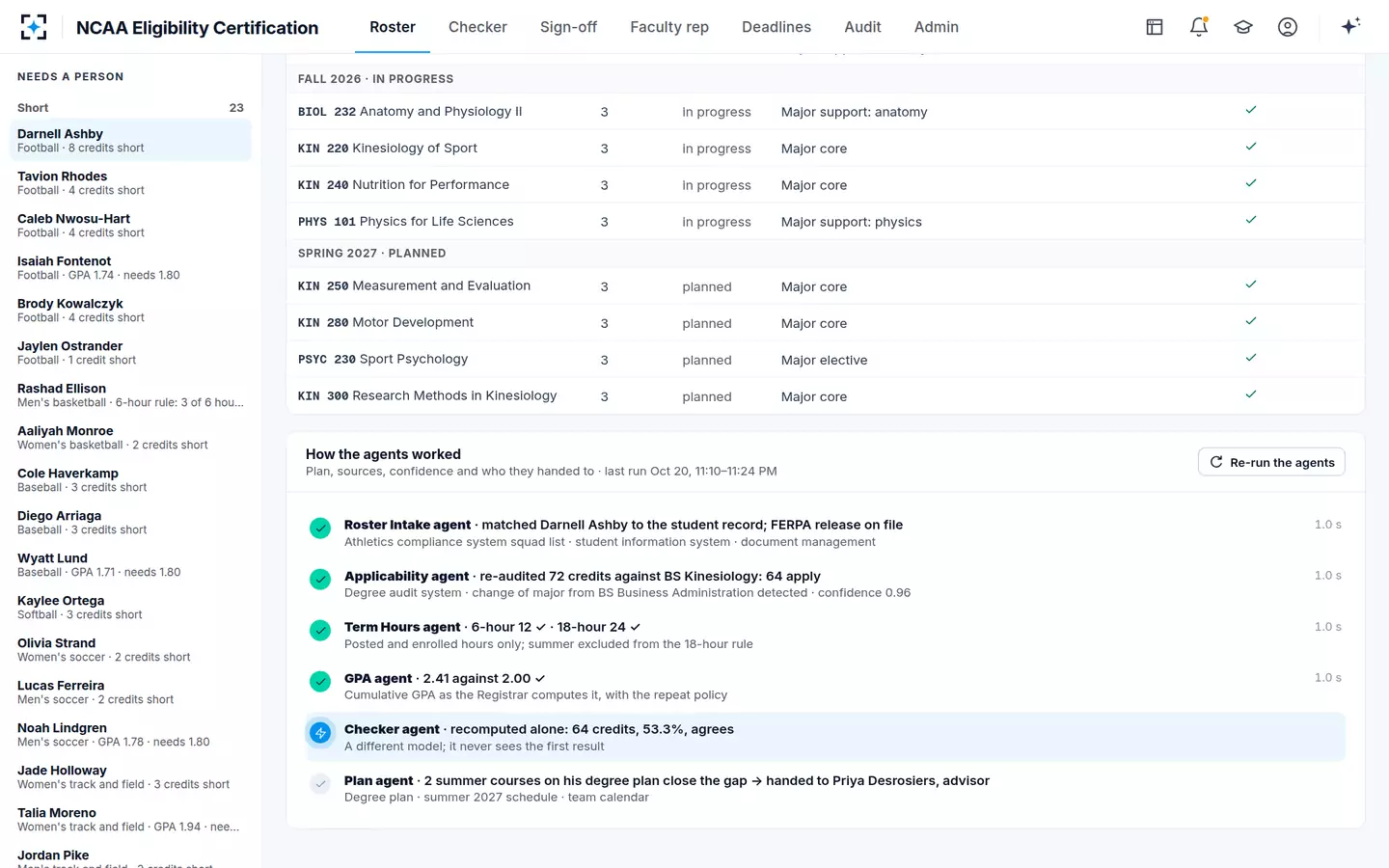Open the layout panel icon in header
Image resolution: width=1389 pixels, height=868 pixels.
(1155, 27)
